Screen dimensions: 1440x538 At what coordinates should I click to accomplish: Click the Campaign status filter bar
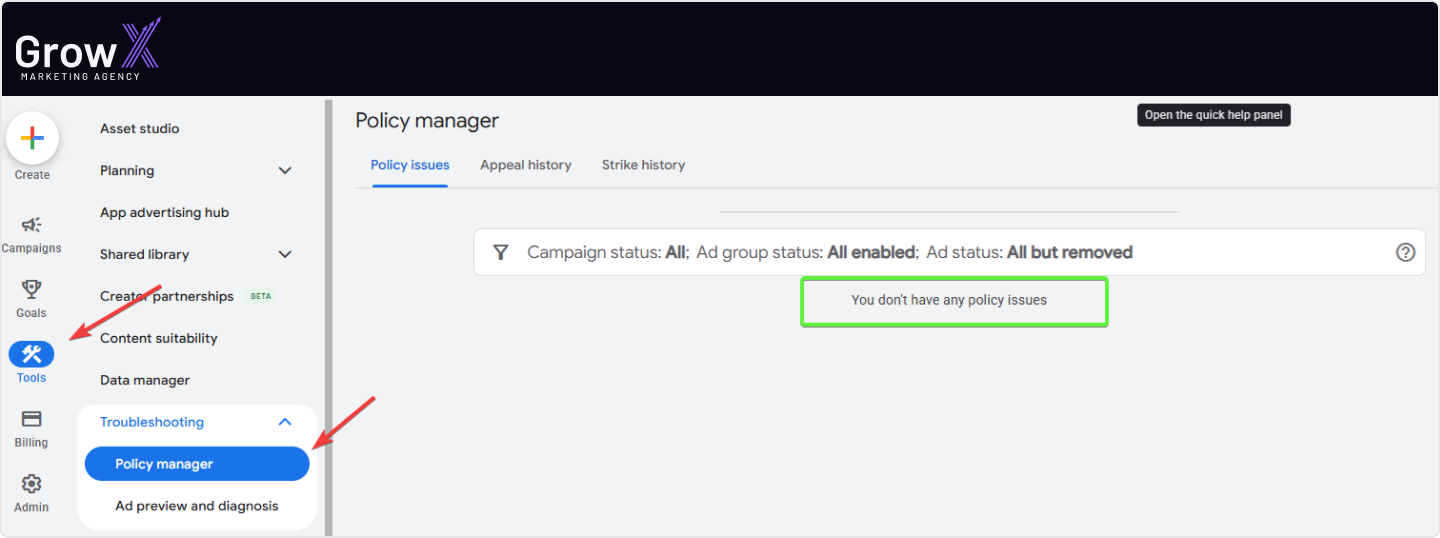[949, 252]
